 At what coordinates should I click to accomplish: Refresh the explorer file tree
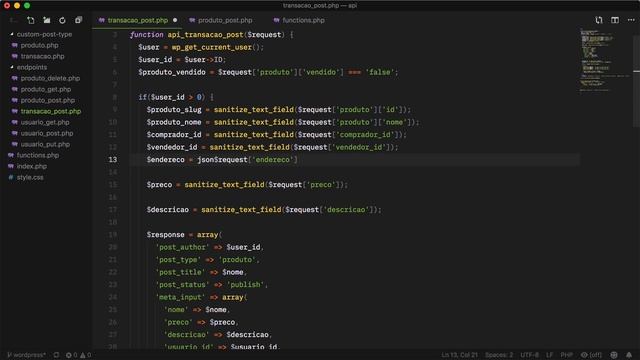[62, 20]
